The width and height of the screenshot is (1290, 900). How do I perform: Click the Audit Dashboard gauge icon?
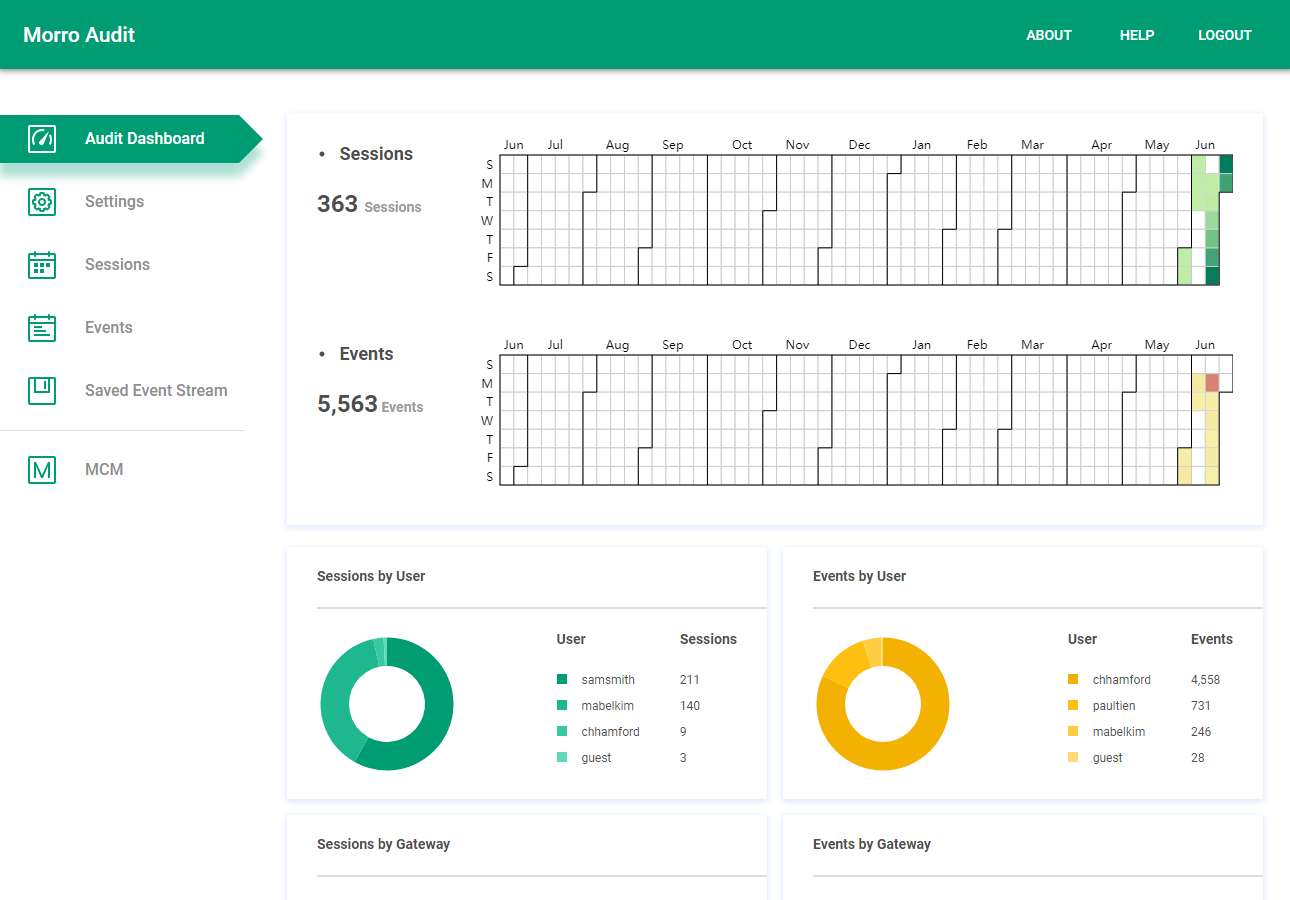tap(42, 139)
